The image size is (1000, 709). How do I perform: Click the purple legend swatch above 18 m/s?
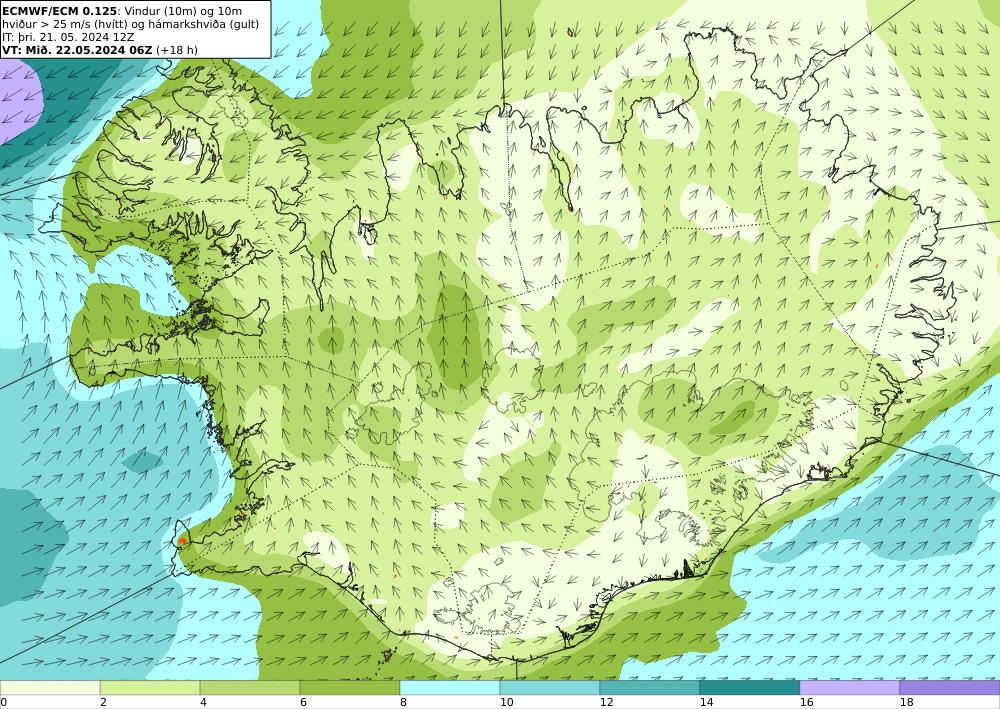pos(950,687)
